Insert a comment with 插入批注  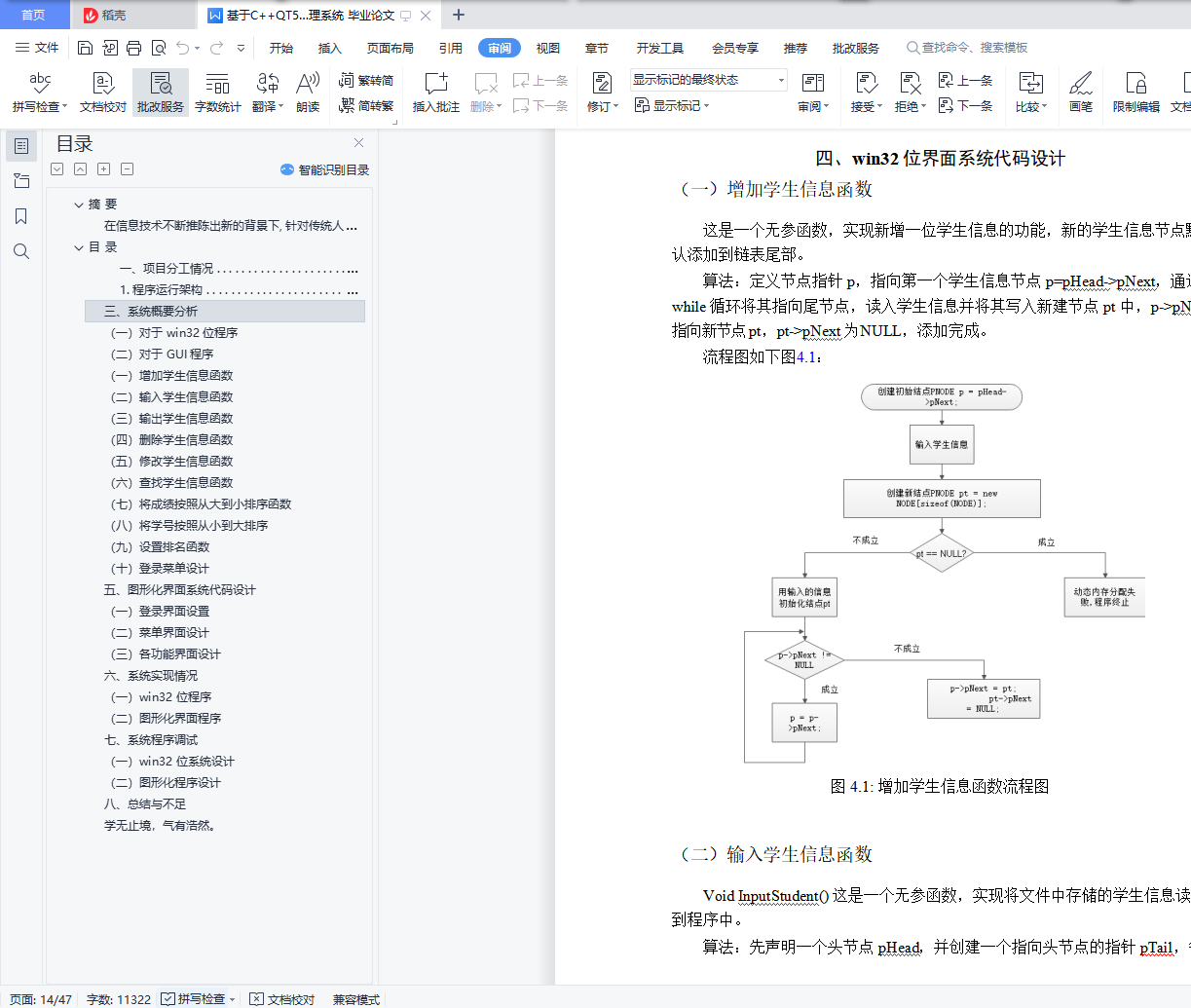point(435,93)
